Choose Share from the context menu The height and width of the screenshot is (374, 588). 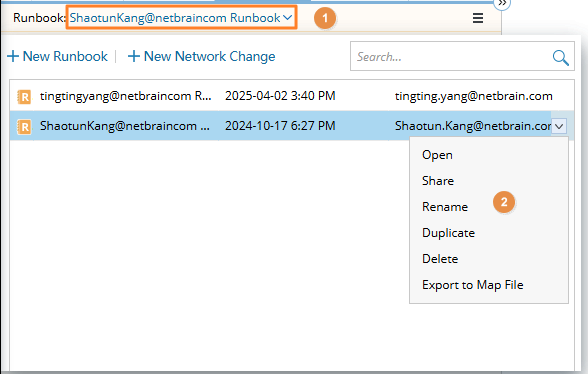(438, 181)
